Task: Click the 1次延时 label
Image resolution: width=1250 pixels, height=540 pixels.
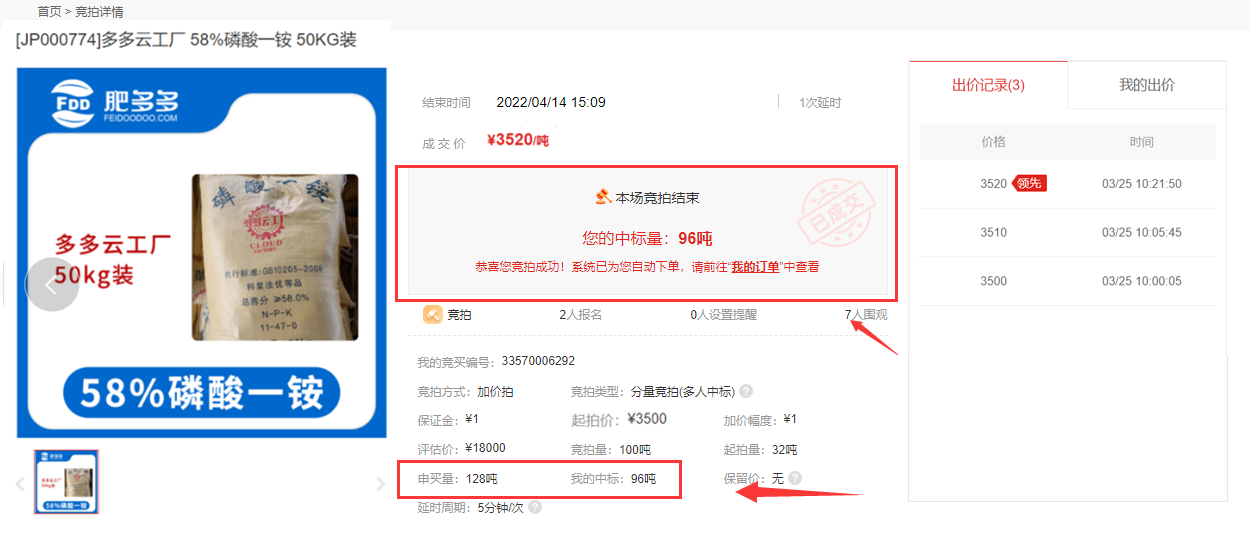Action: click(820, 103)
